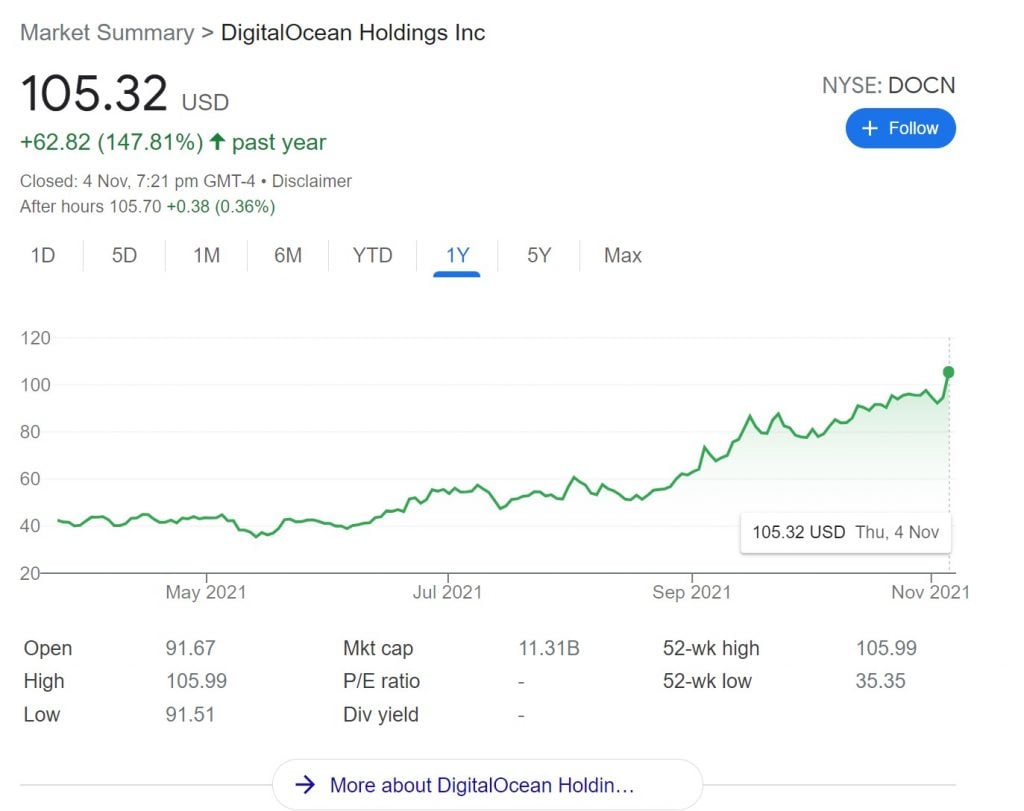Click the May 2021 axis label

pos(206,592)
